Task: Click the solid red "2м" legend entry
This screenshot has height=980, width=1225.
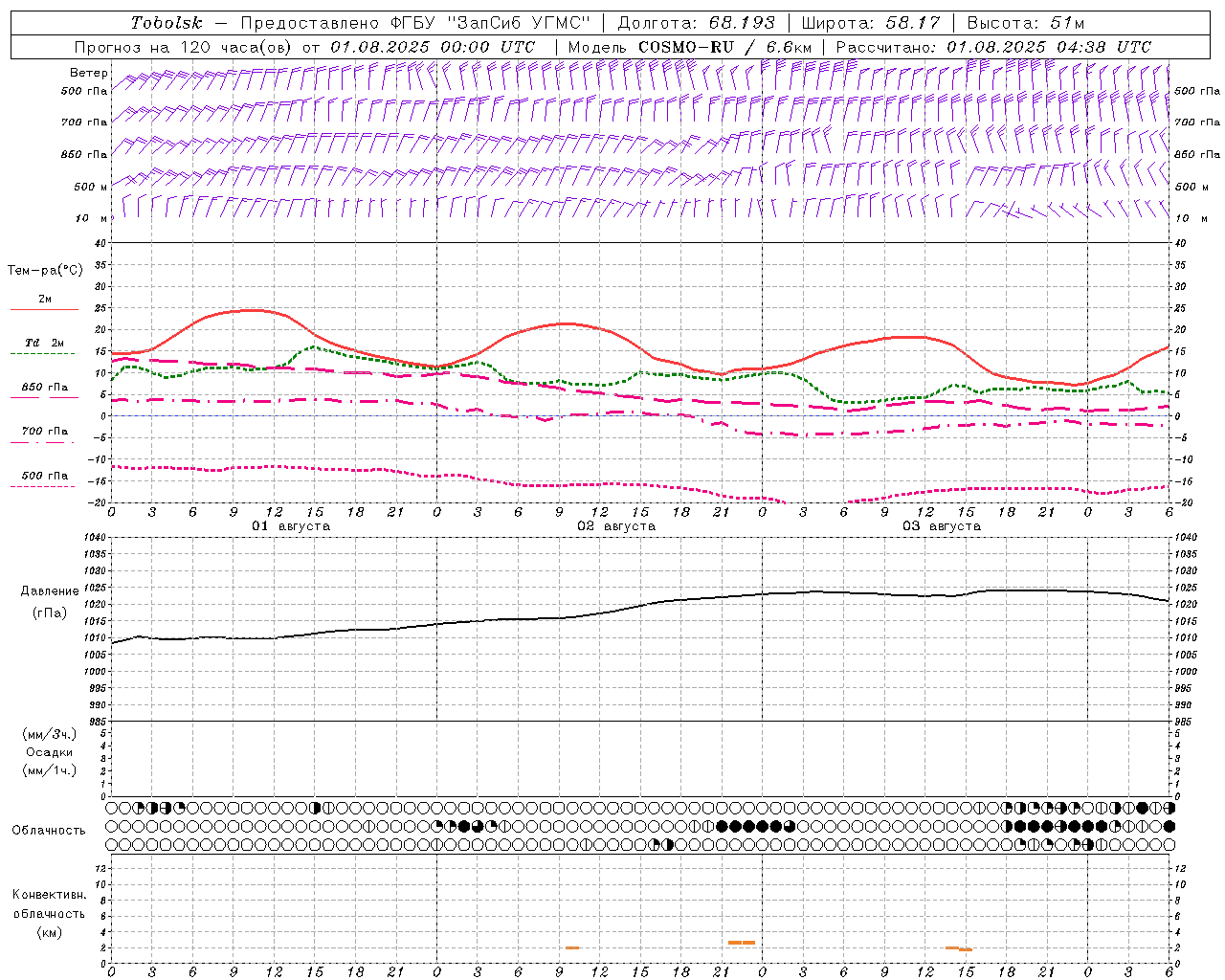Action: [44, 302]
